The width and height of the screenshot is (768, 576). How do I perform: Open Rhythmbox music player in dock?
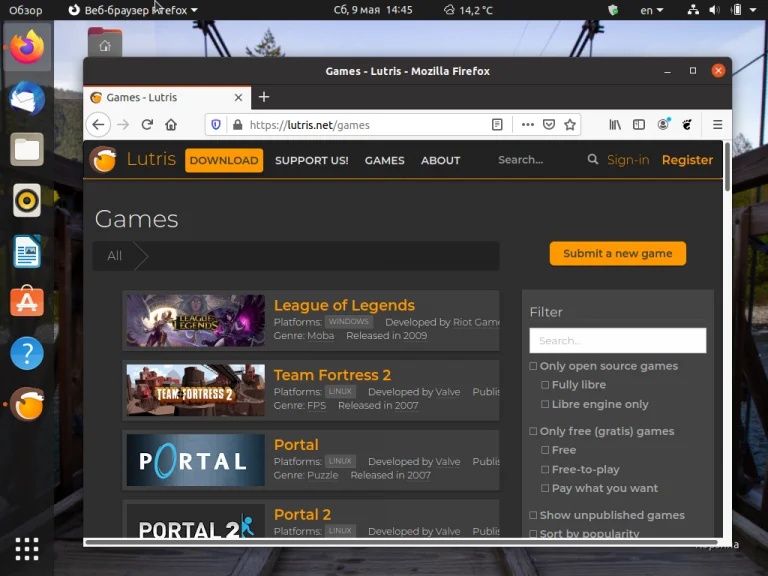(27, 200)
